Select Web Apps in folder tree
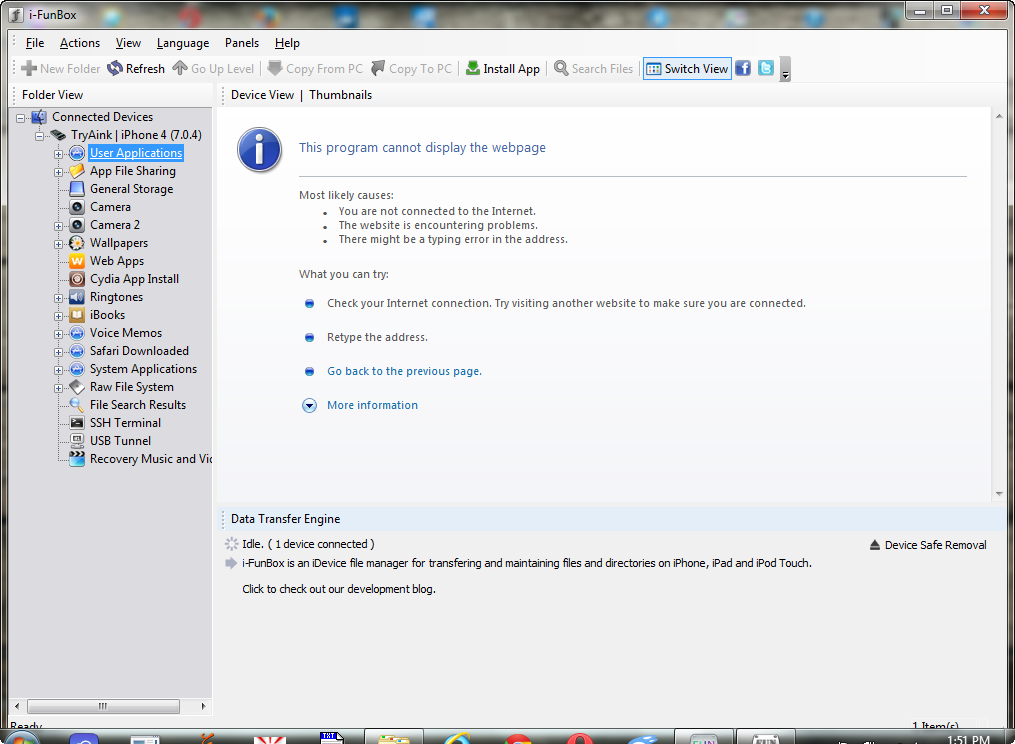 pos(117,261)
